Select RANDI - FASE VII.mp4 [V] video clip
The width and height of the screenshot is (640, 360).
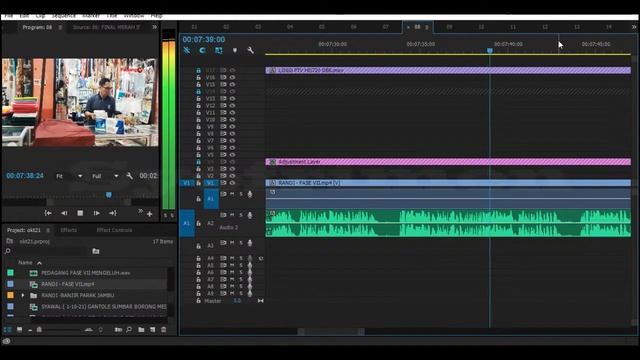pos(448,183)
